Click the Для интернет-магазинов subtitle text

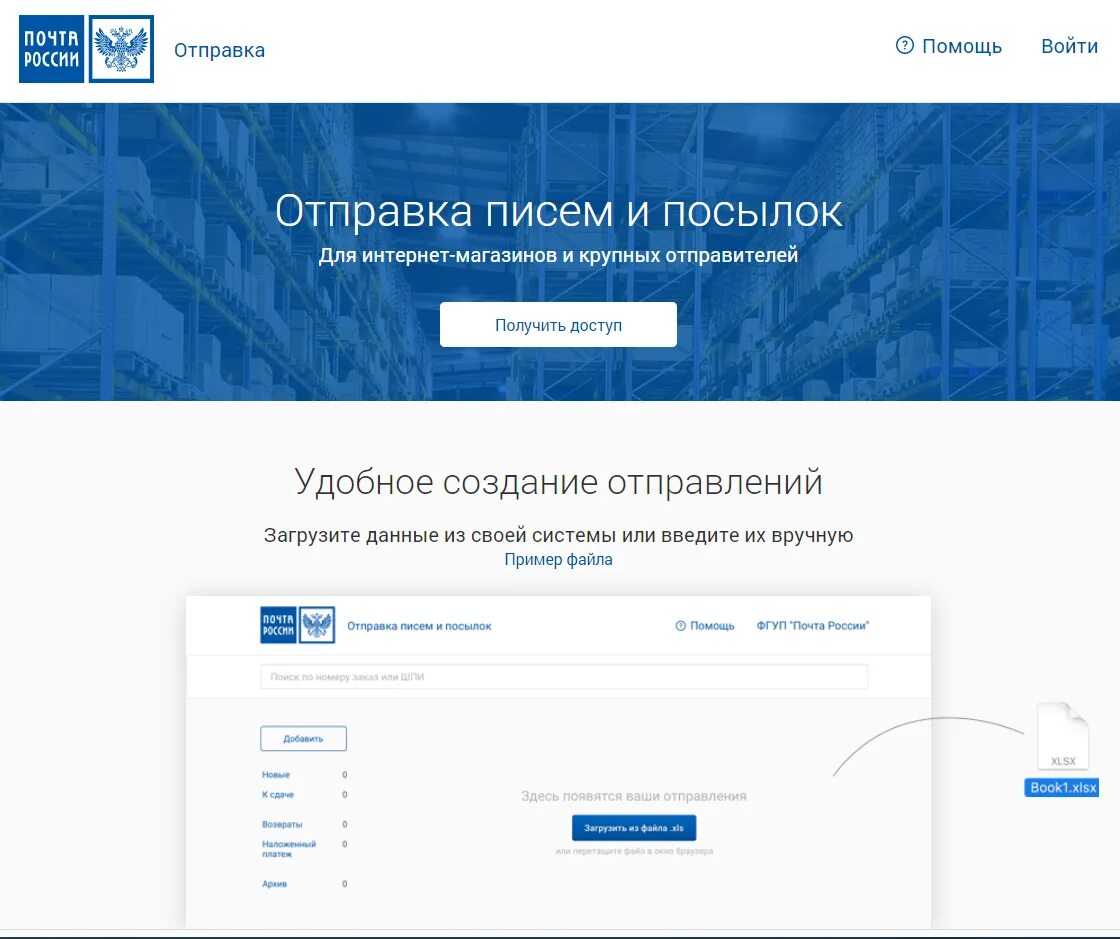[x=559, y=255]
